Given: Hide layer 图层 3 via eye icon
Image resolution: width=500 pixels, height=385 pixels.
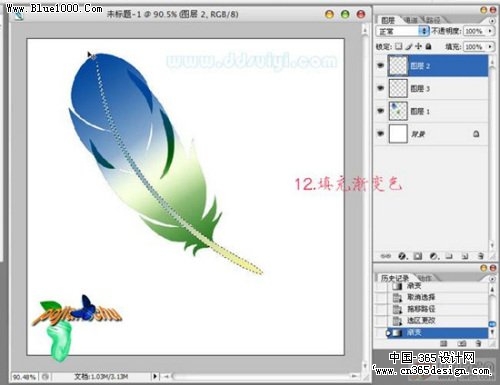Looking at the screenshot, I should pyautogui.click(x=380, y=88).
